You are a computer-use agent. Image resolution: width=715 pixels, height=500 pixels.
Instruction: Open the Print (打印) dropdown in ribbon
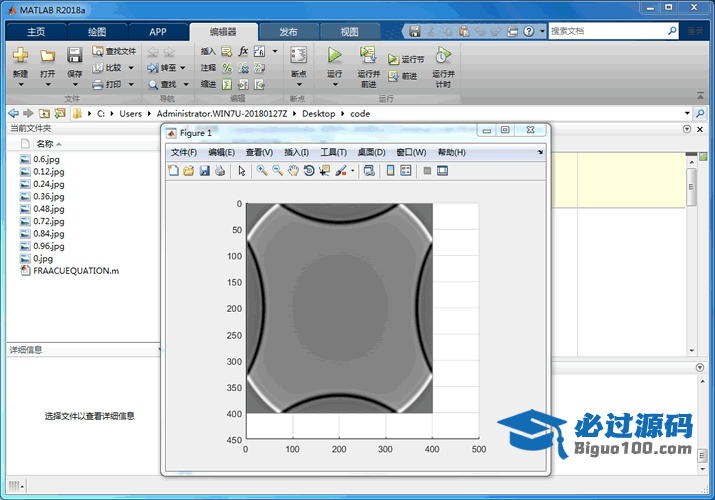(129, 85)
